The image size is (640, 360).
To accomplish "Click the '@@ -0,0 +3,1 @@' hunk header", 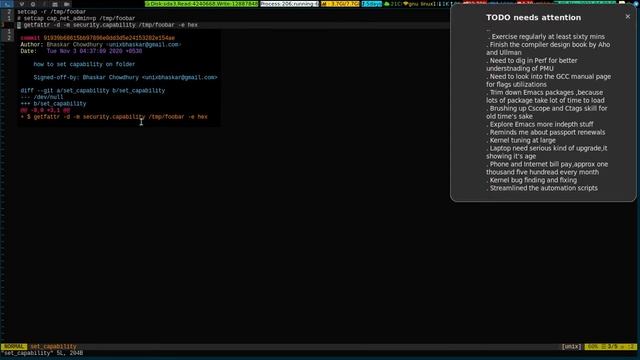I will (45, 110).
